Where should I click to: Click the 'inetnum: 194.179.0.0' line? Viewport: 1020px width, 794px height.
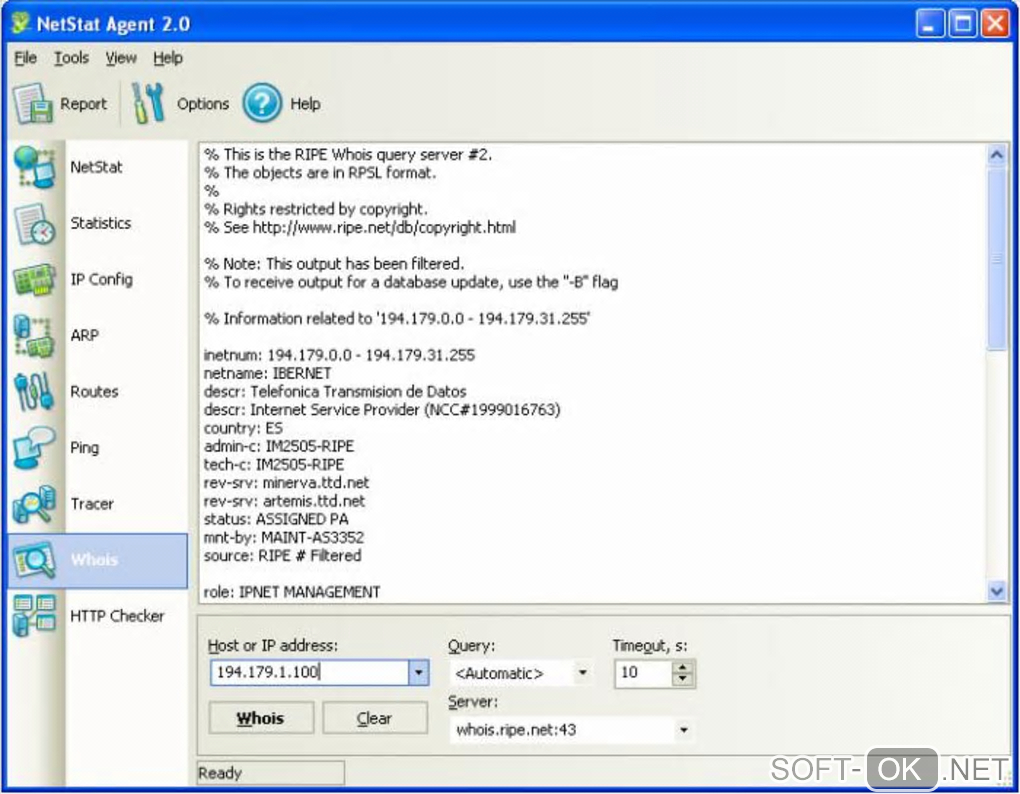[340, 355]
